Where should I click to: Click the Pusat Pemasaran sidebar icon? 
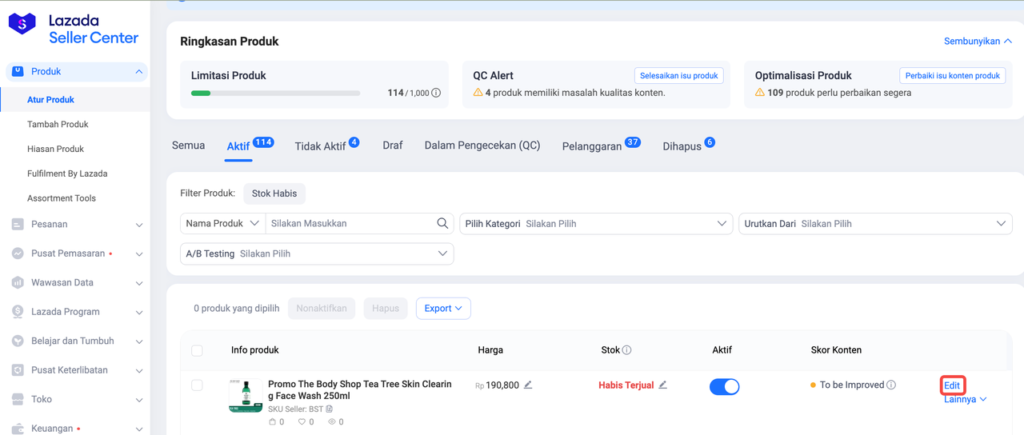[x=18, y=253]
